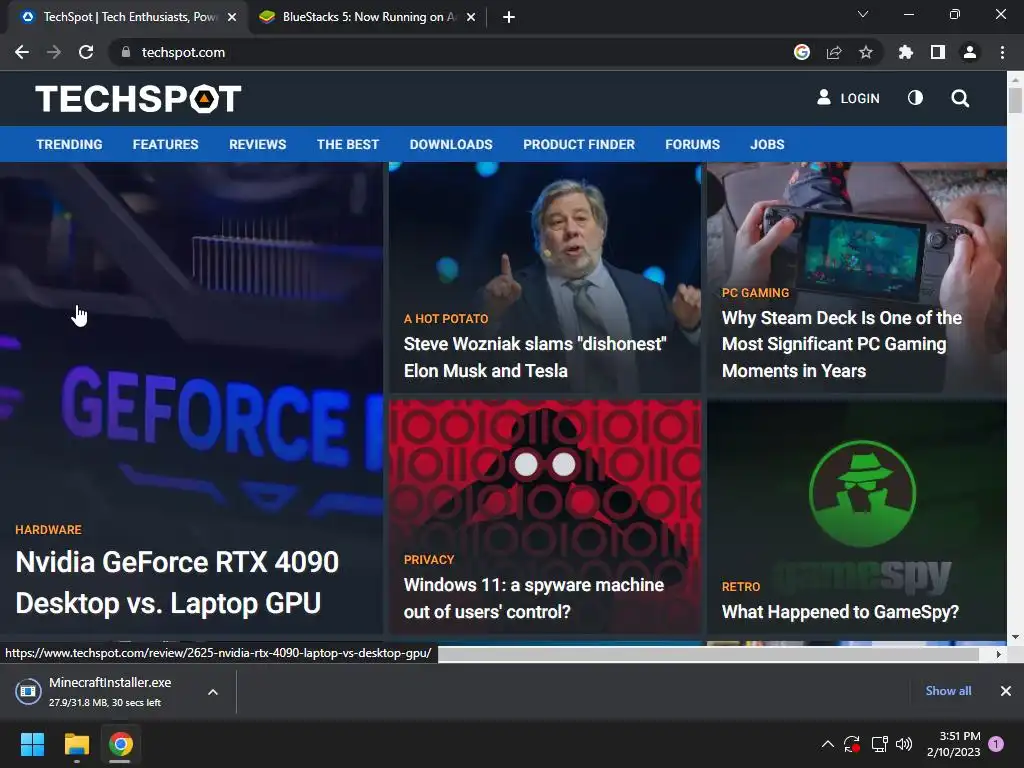Click the address bar URL techspot.com
Viewport: 1024px width, 768px height.
[x=184, y=52]
